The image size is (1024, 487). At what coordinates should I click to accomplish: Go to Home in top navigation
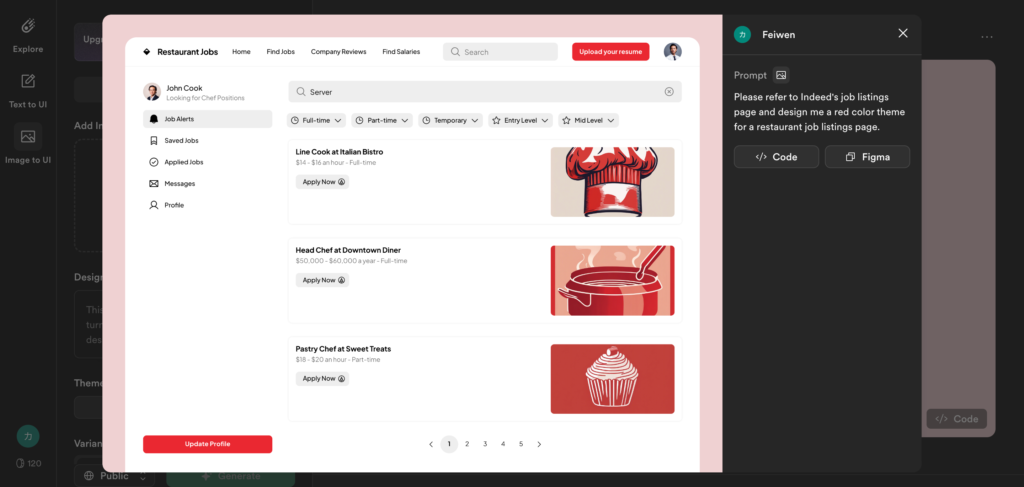coord(241,52)
